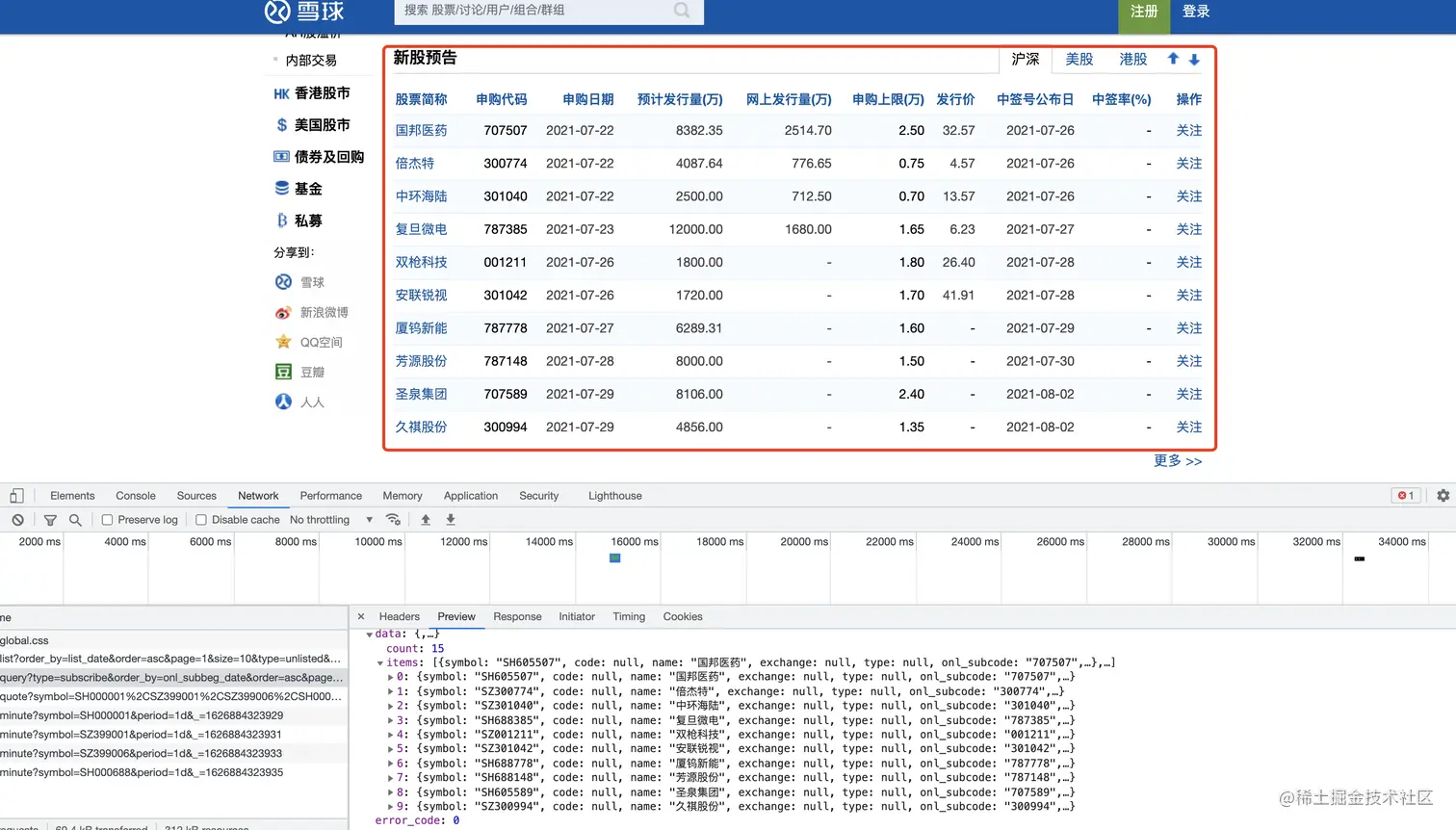Collapse the items array node
1456x830 pixels.
coord(379,663)
